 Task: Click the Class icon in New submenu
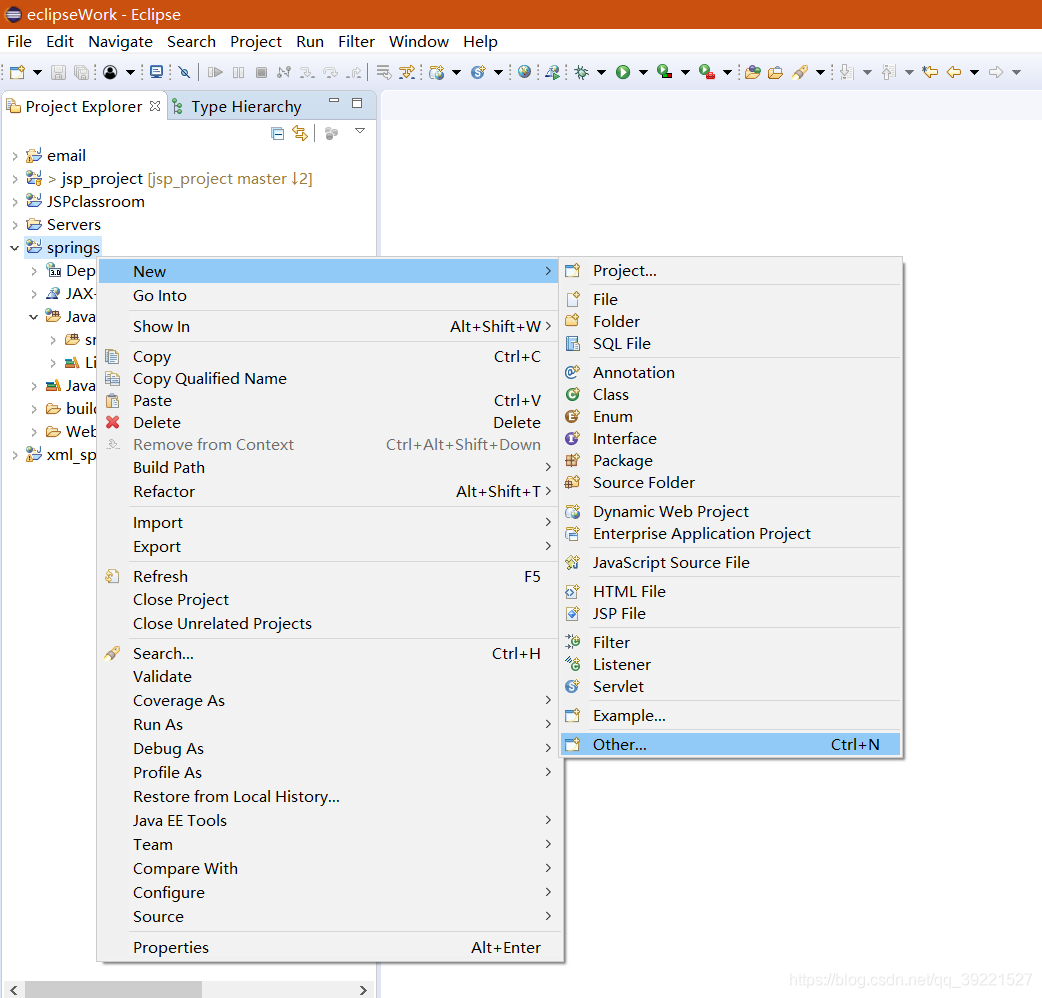point(572,394)
